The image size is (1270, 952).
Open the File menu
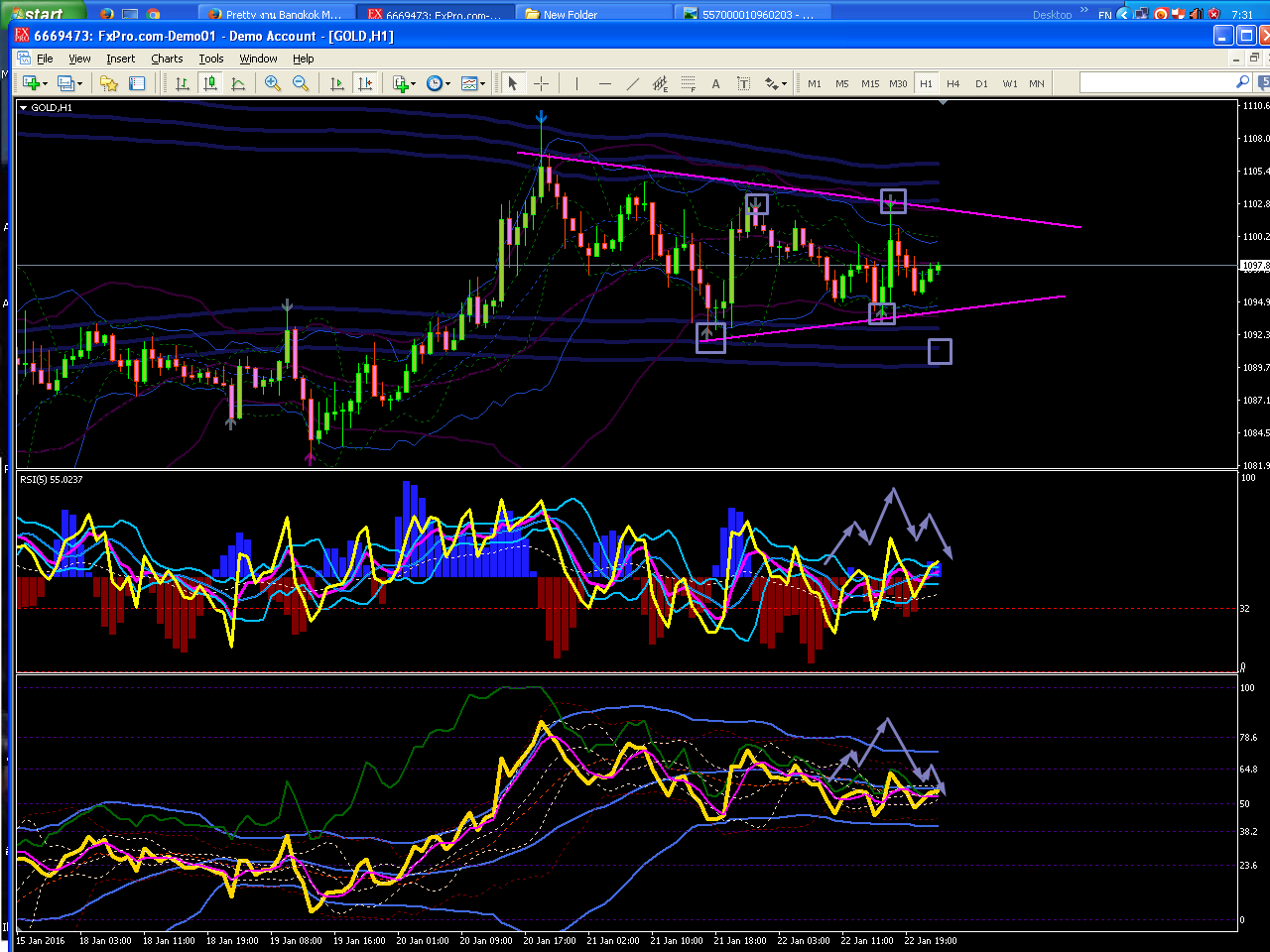coord(45,59)
